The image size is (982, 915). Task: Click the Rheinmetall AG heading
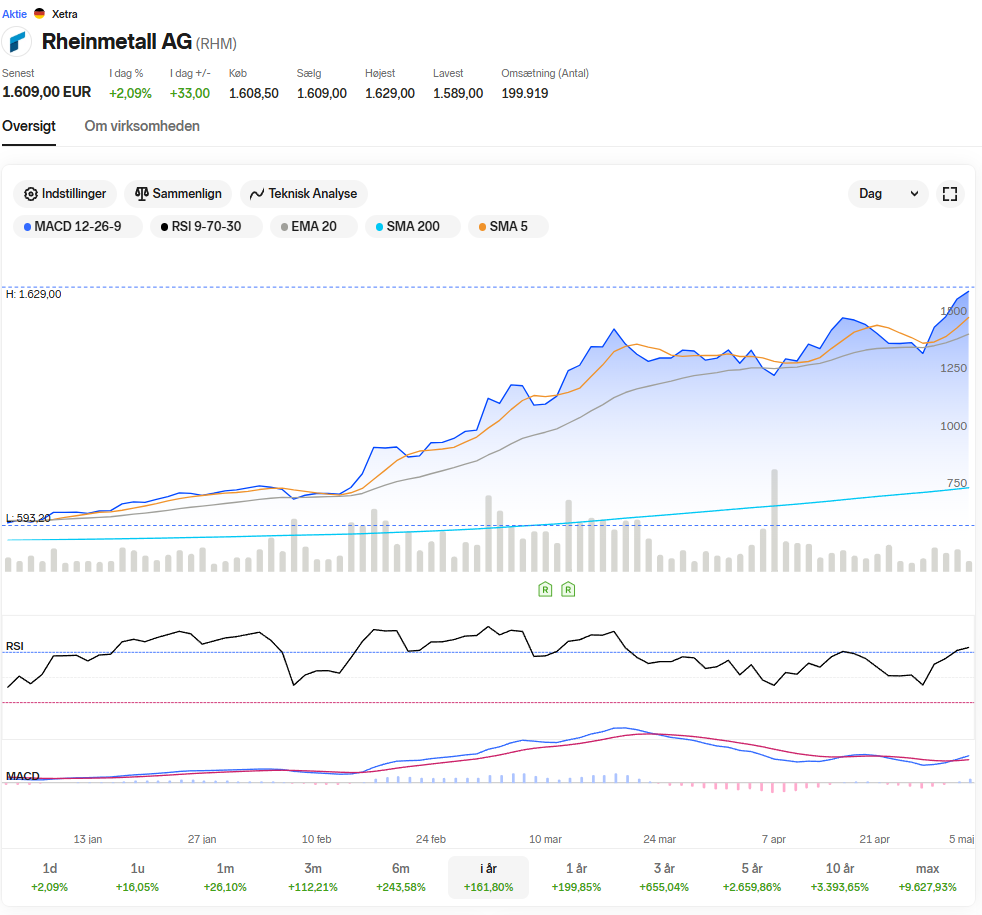click(x=116, y=42)
